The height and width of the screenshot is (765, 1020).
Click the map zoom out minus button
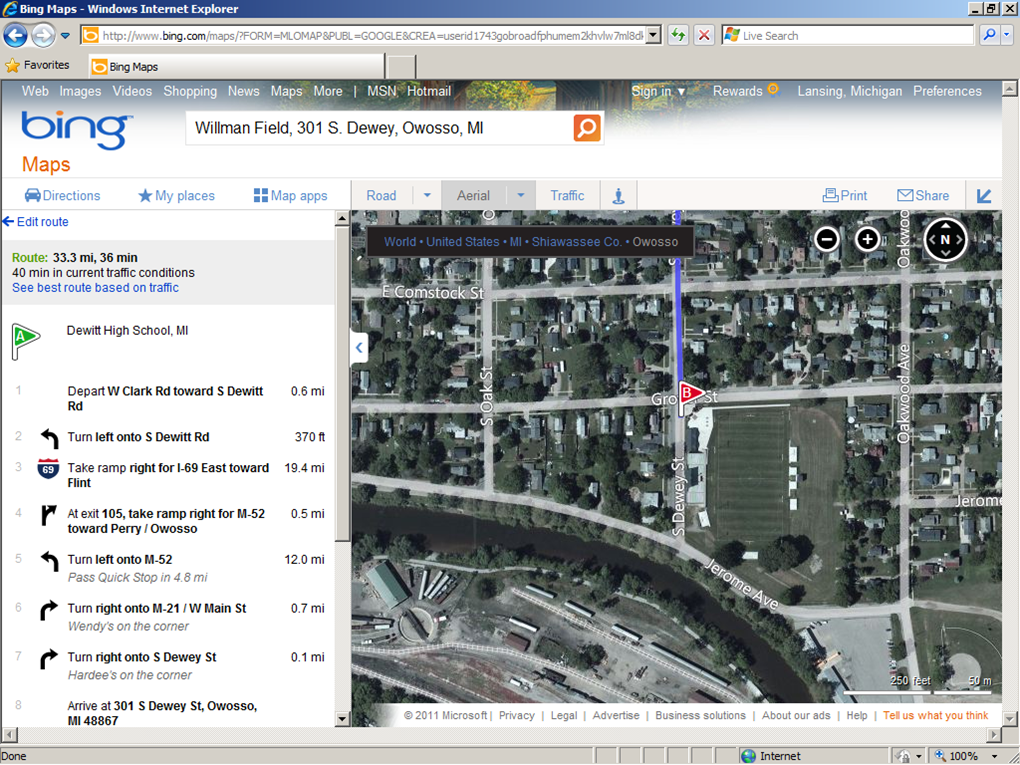pyautogui.click(x=826, y=239)
